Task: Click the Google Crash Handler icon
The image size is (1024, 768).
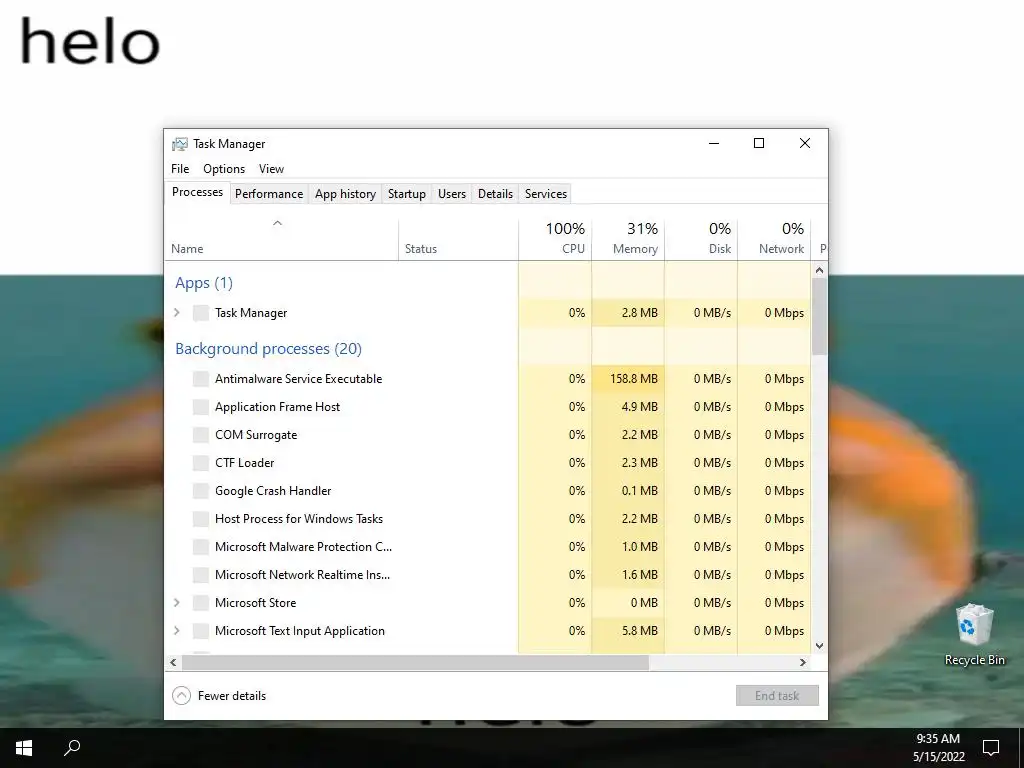Action: pos(201,491)
